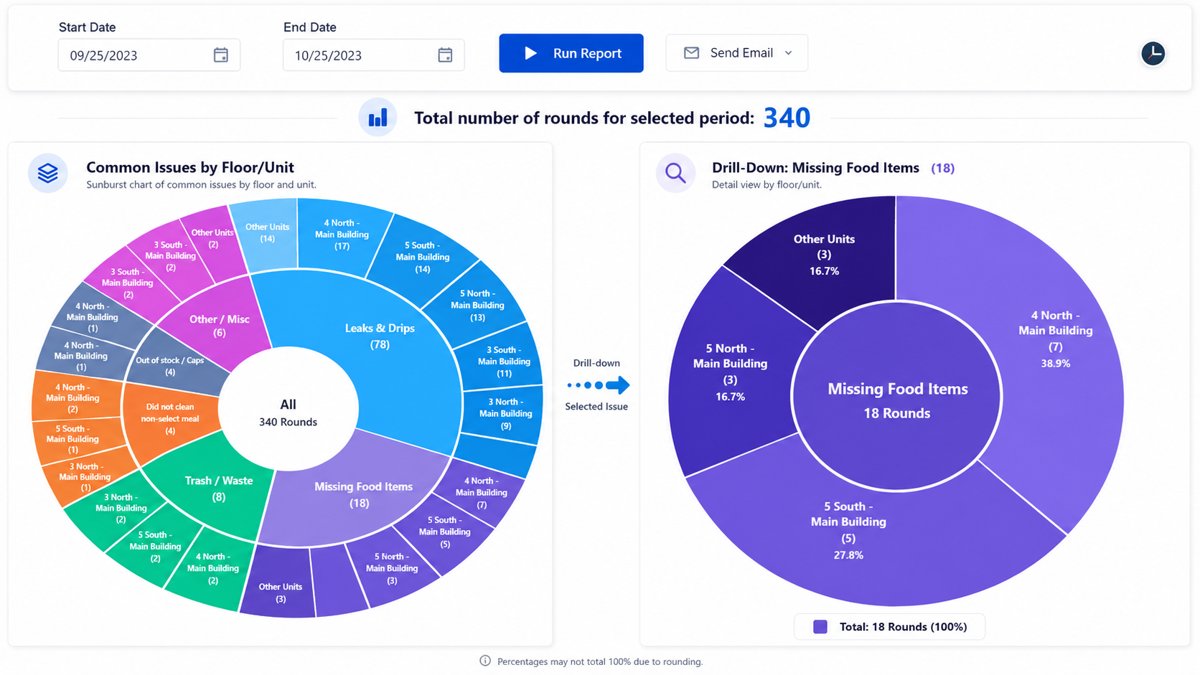The width and height of the screenshot is (1200, 675).
Task: Click the total rounds value 340
Action: pyautogui.click(x=787, y=118)
